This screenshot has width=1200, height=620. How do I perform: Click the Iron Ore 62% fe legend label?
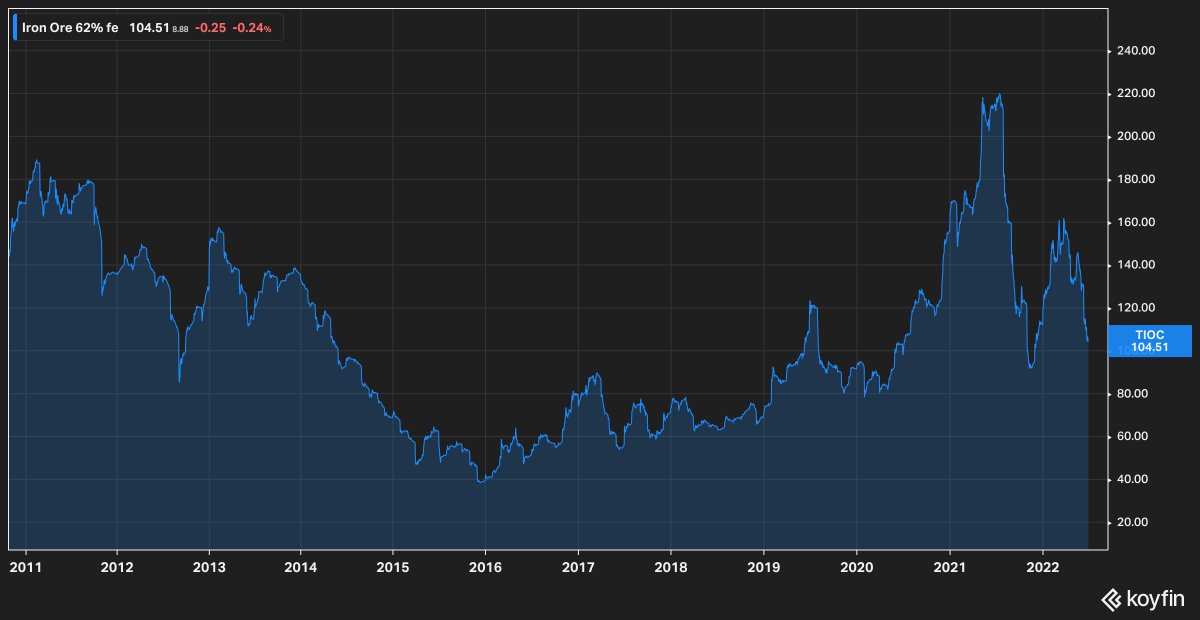point(70,28)
